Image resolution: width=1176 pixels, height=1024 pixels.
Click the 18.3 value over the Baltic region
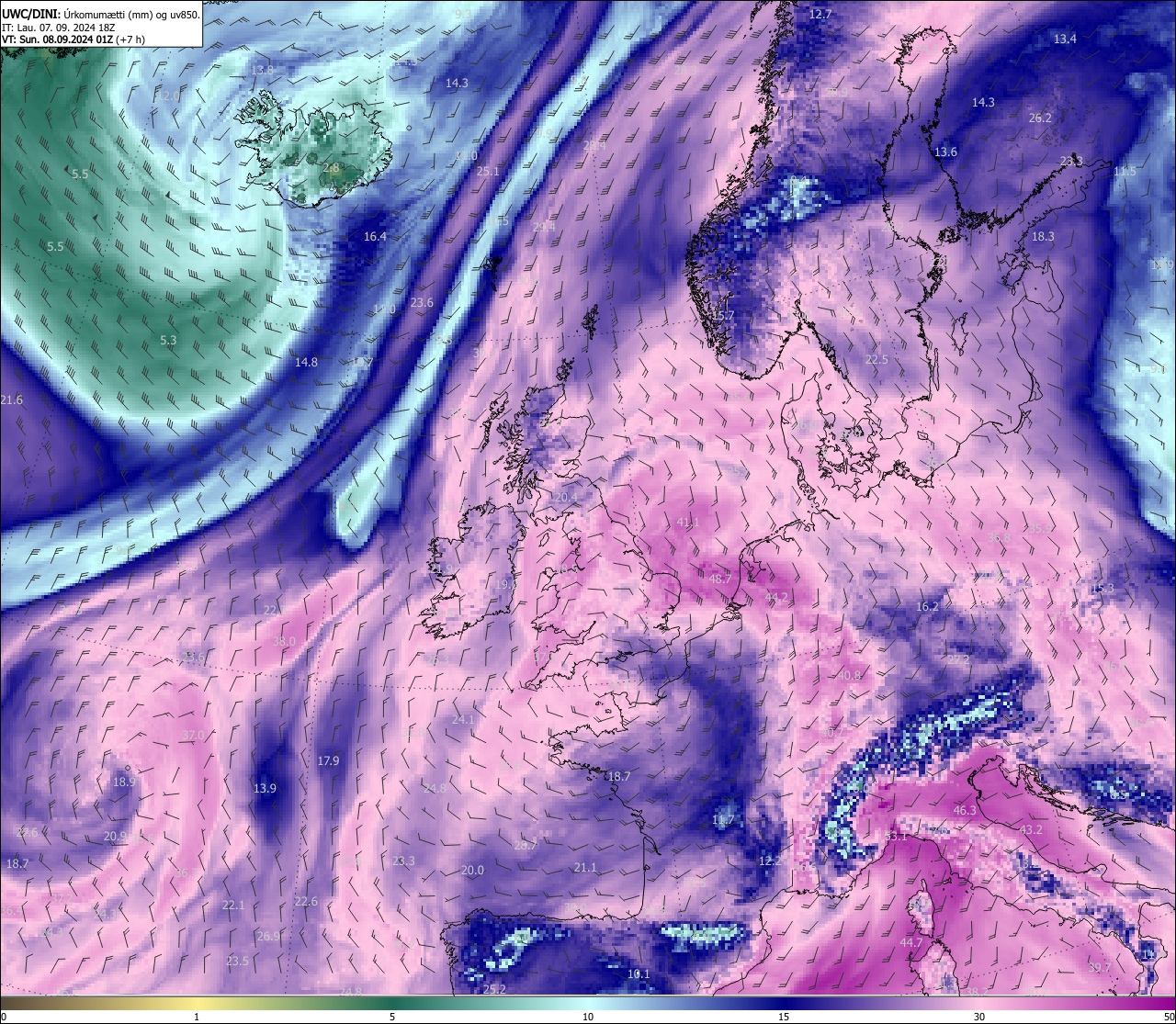(1043, 237)
